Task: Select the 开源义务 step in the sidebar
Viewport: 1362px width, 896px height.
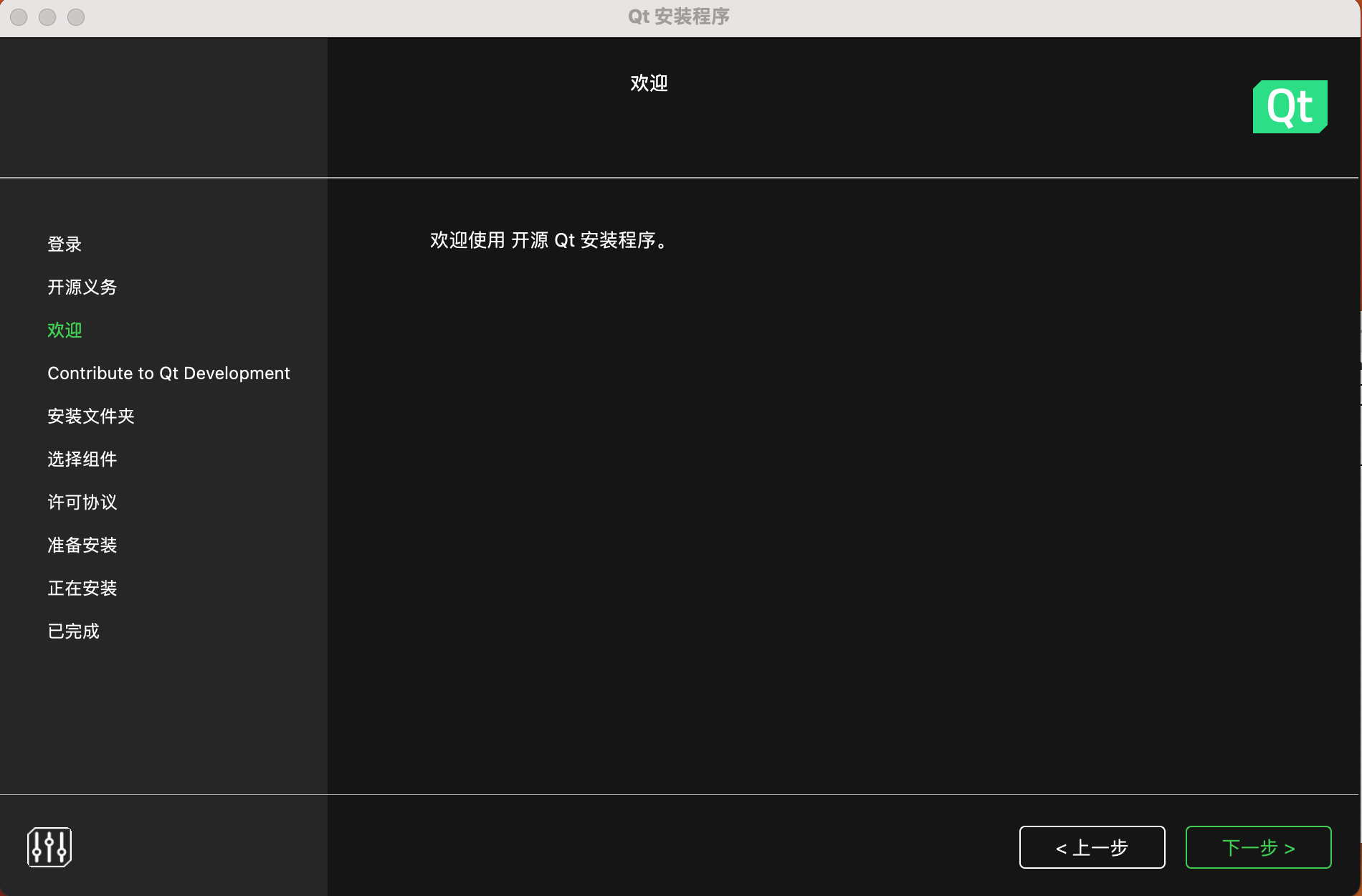Action: click(x=82, y=287)
